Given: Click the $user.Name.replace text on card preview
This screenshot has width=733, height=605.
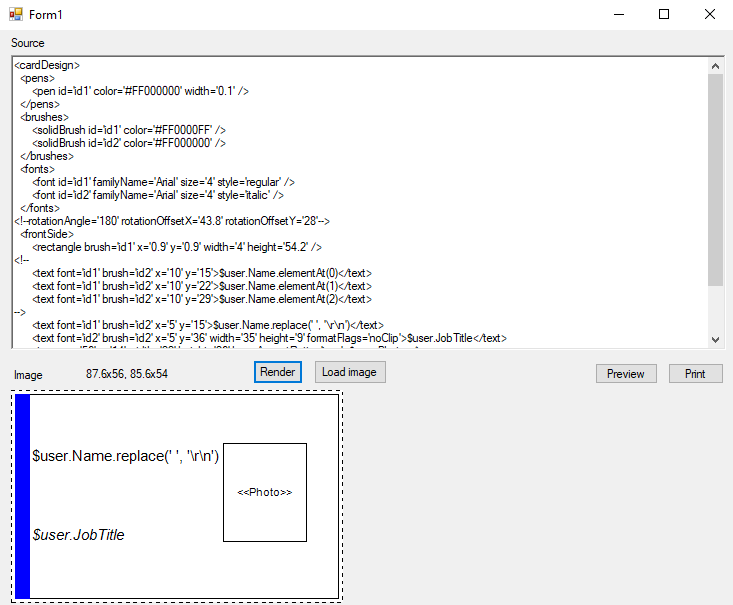Looking at the screenshot, I should coord(125,456).
